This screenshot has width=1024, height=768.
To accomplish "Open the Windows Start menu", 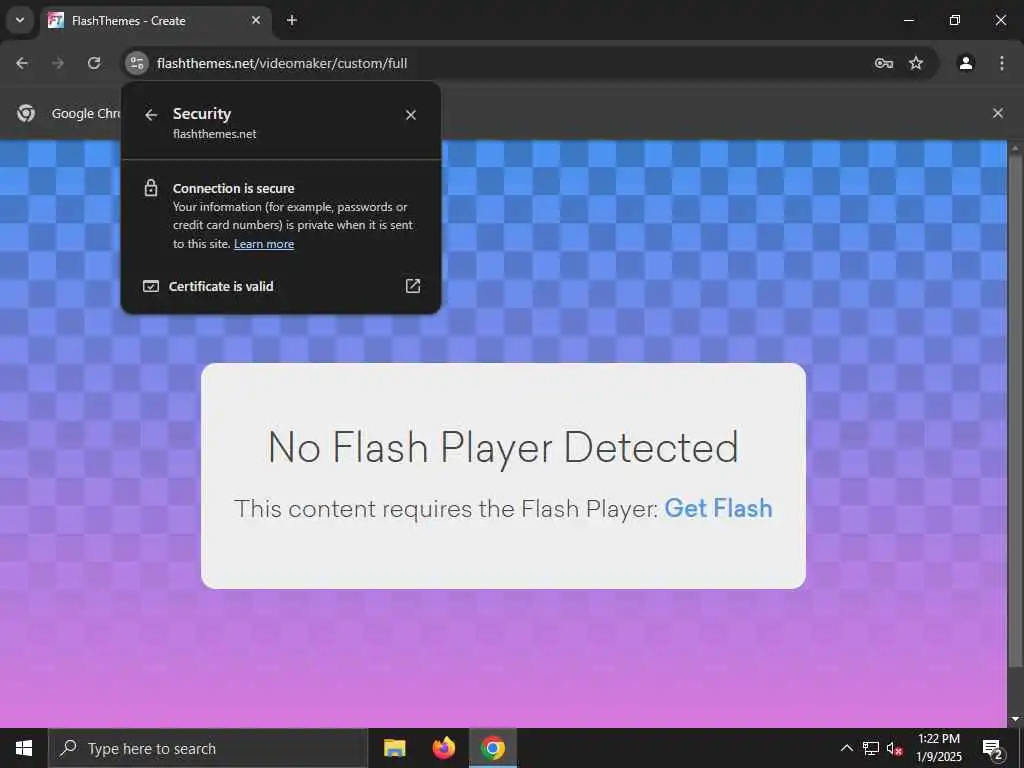I will pyautogui.click(x=24, y=748).
